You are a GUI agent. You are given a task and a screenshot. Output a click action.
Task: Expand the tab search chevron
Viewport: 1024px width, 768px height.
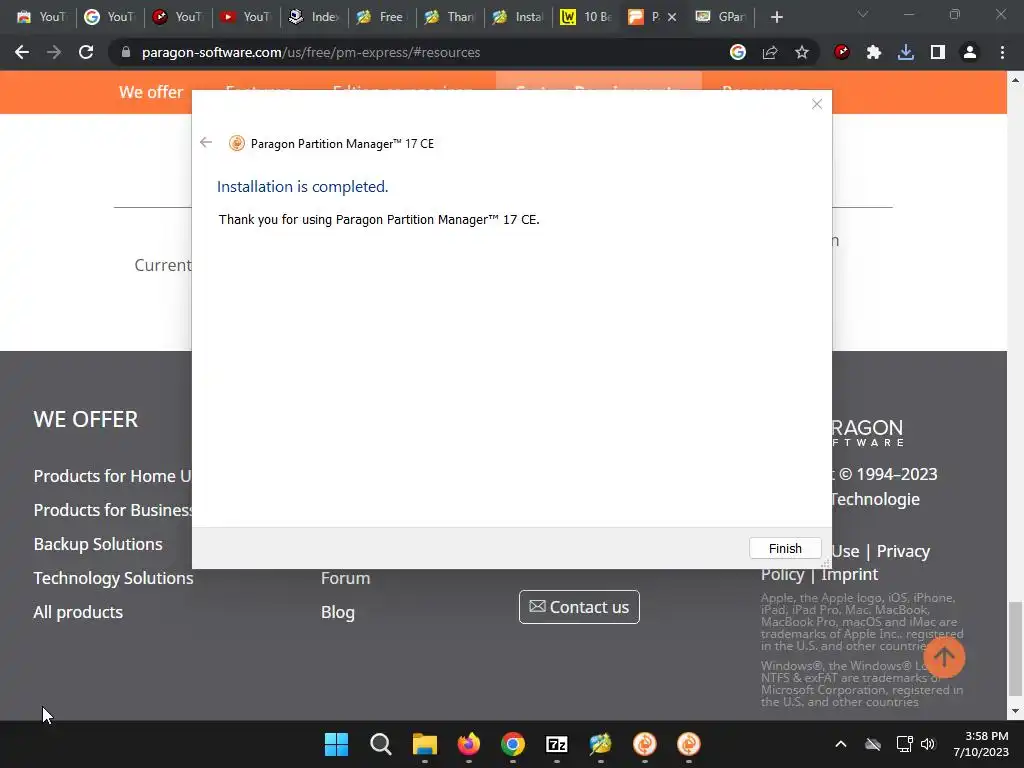[863, 14]
